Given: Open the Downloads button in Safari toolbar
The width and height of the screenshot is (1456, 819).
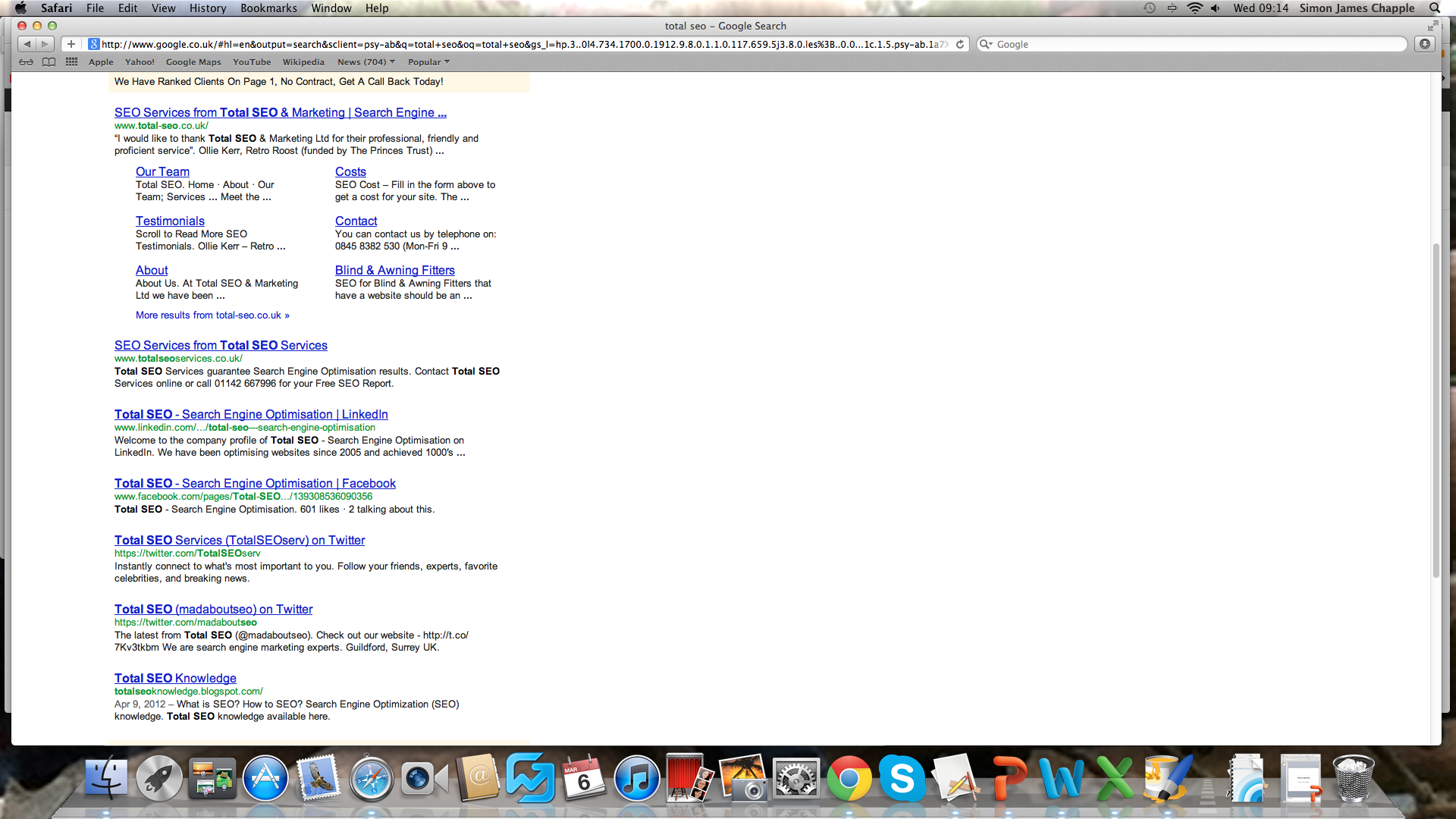Looking at the screenshot, I should point(1425,44).
